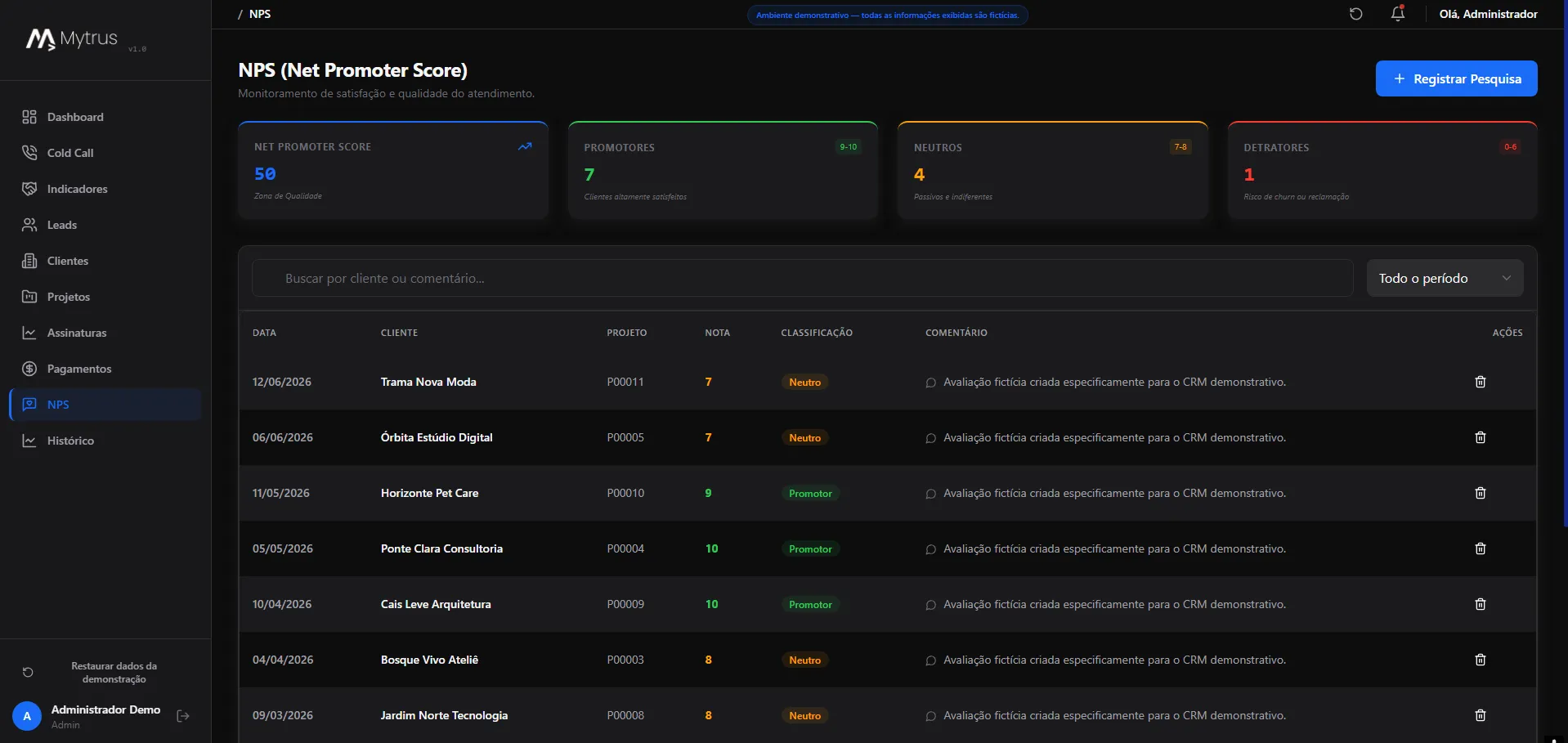The width and height of the screenshot is (1568, 743).
Task: Delete the Trama Nova Moda survey
Action: coord(1480,382)
